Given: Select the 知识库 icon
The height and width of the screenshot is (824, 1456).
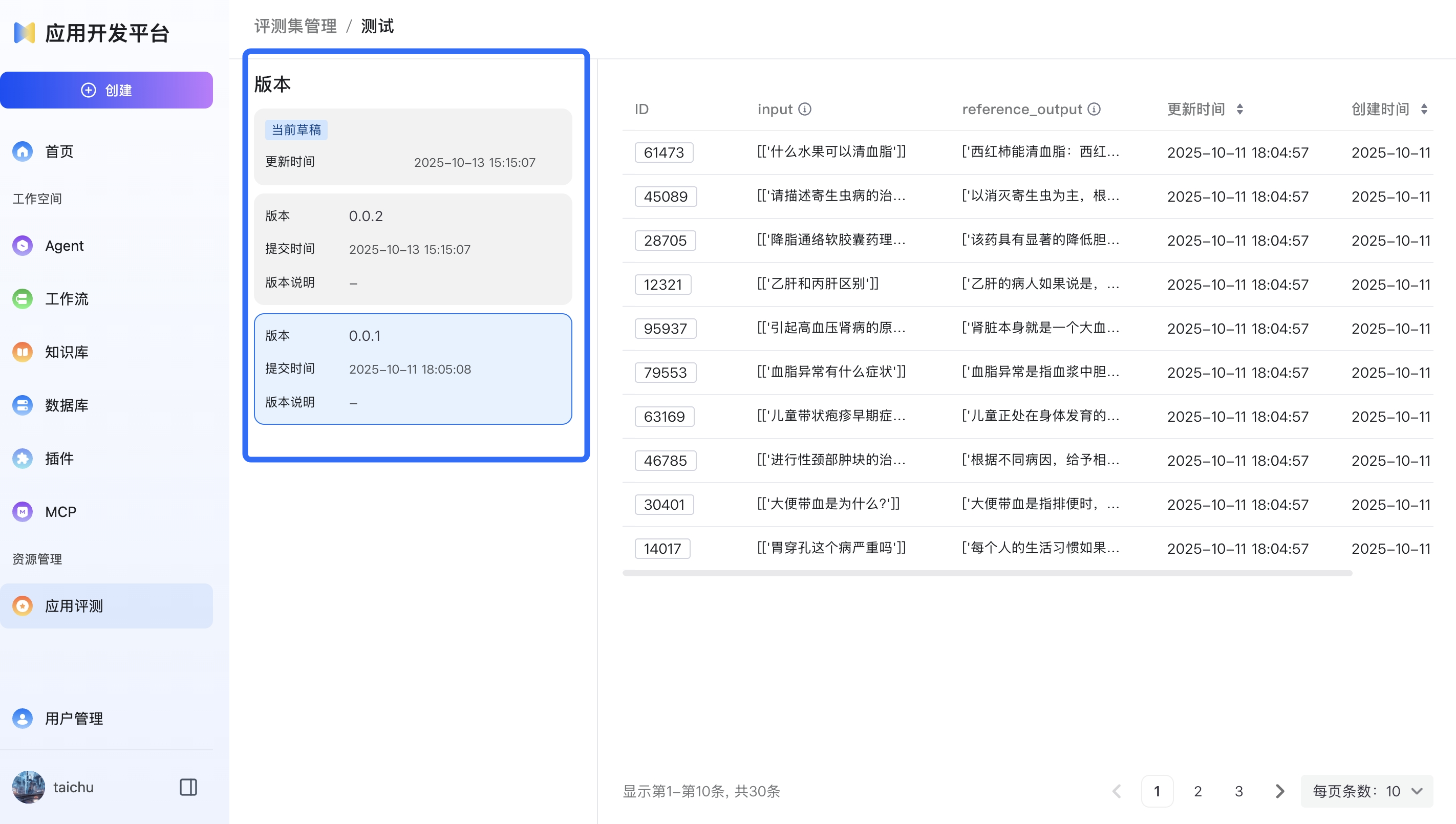Looking at the screenshot, I should click(22, 352).
